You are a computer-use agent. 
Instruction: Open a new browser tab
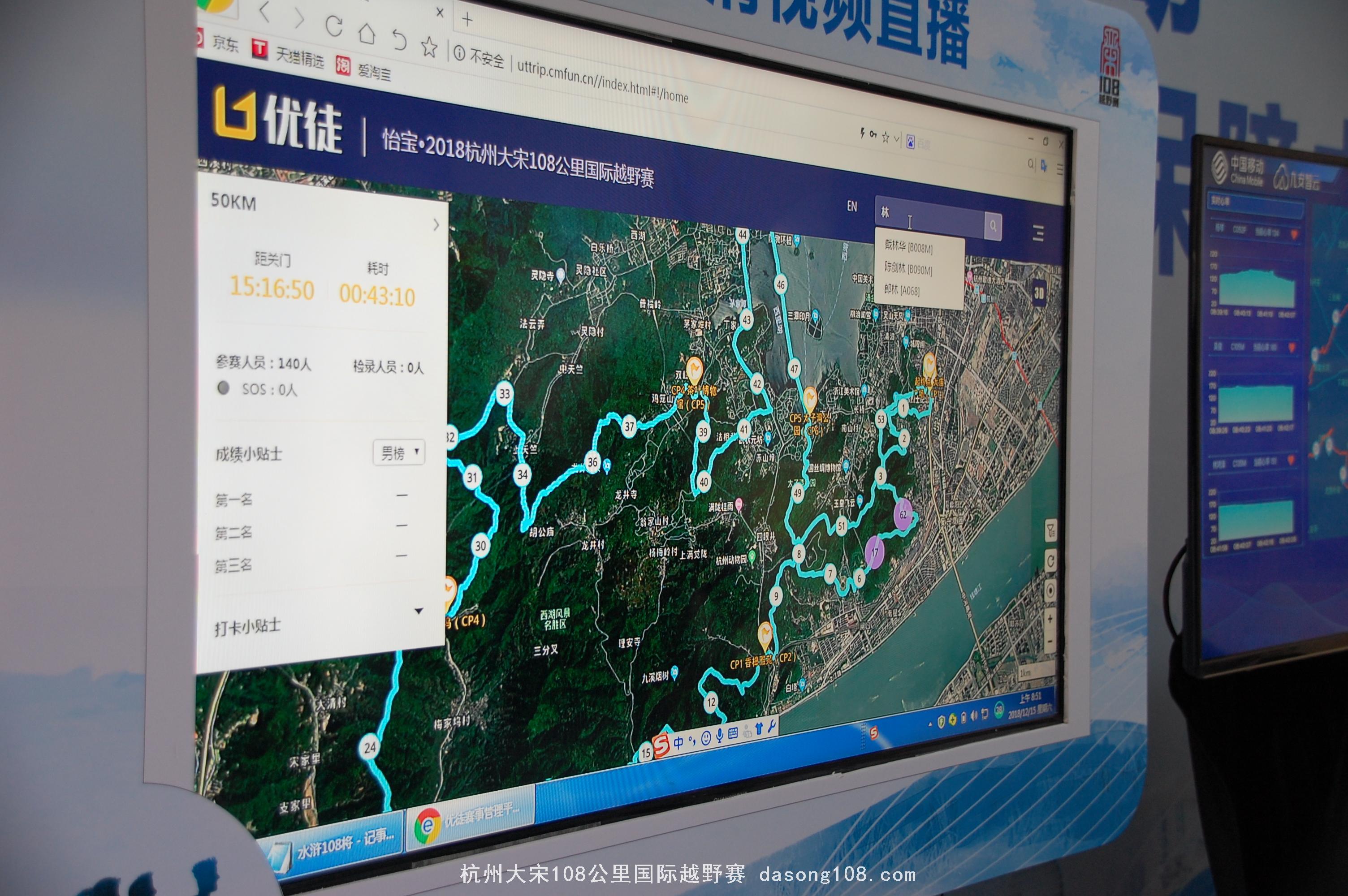[x=467, y=19]
